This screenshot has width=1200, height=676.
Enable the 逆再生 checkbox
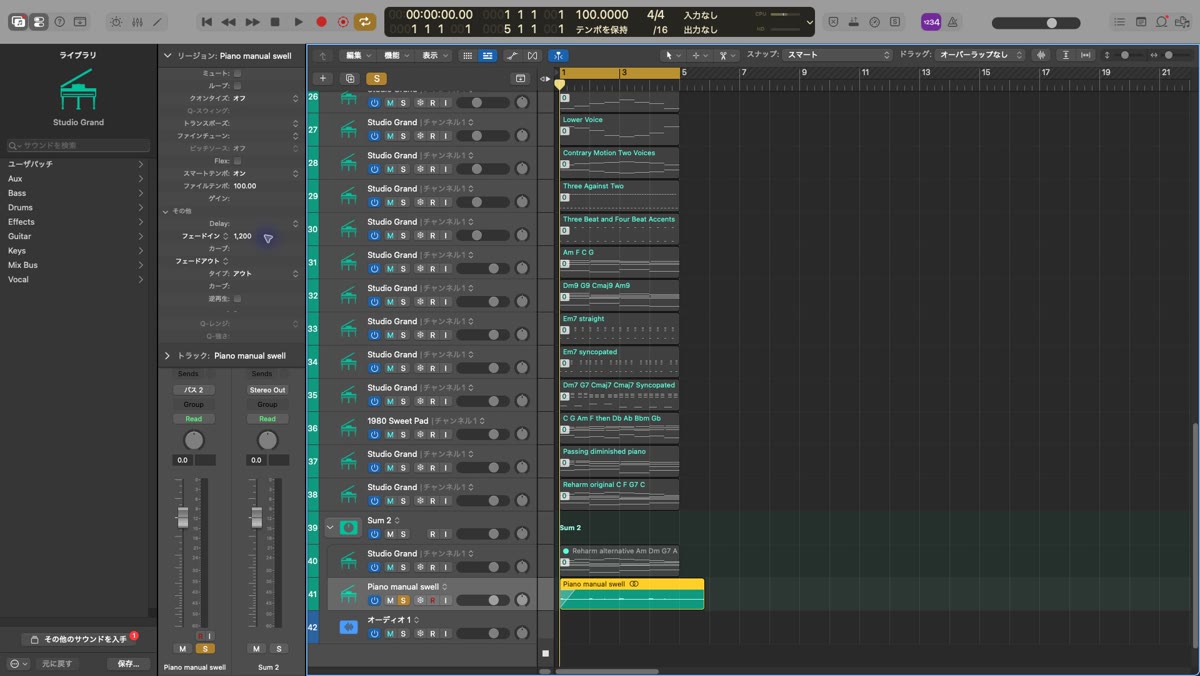tap(237, 298)
